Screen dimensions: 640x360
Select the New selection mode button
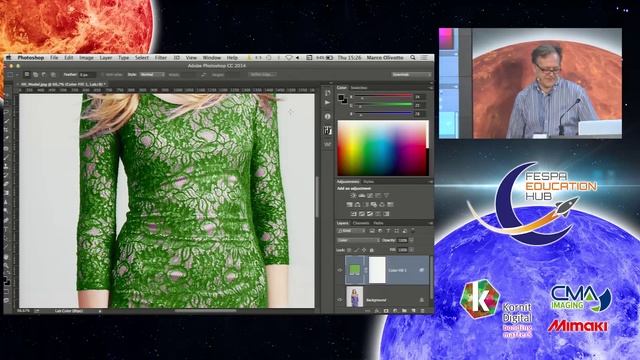coord(27,75)
